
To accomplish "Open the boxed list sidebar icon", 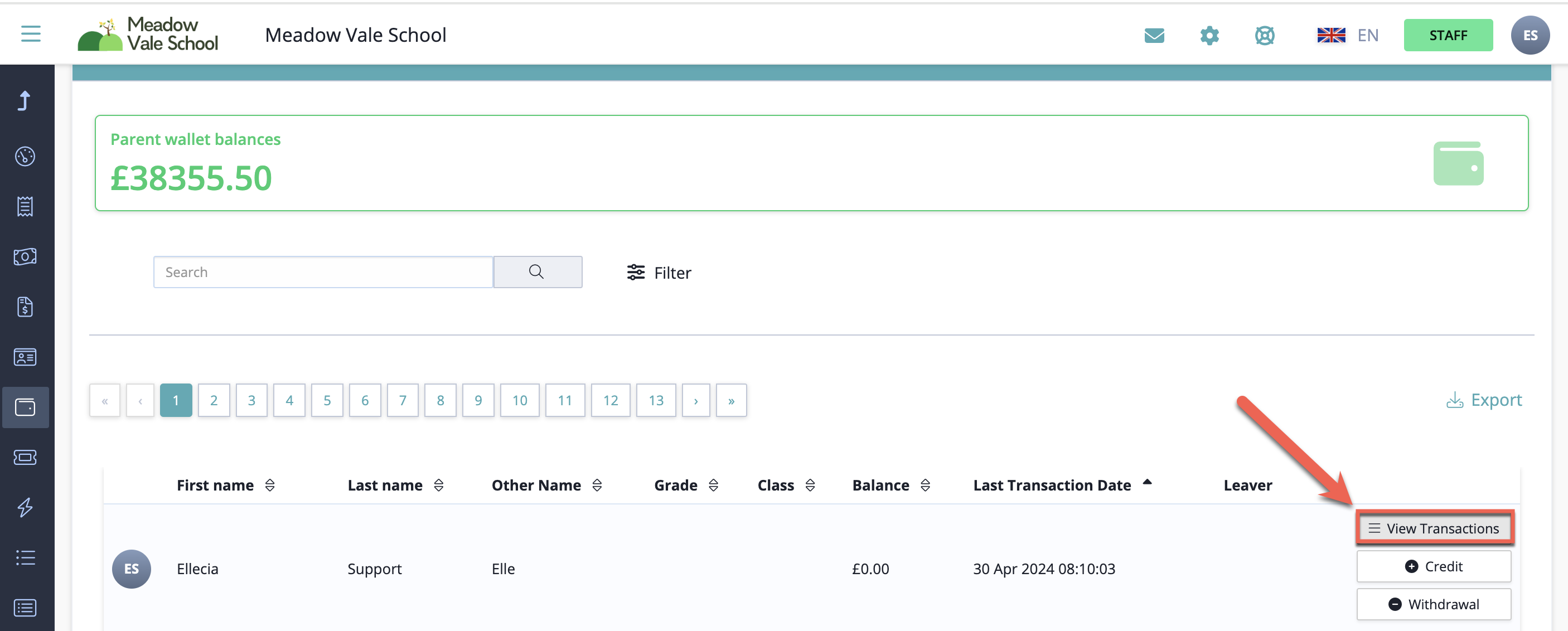I will coord(25,607).
